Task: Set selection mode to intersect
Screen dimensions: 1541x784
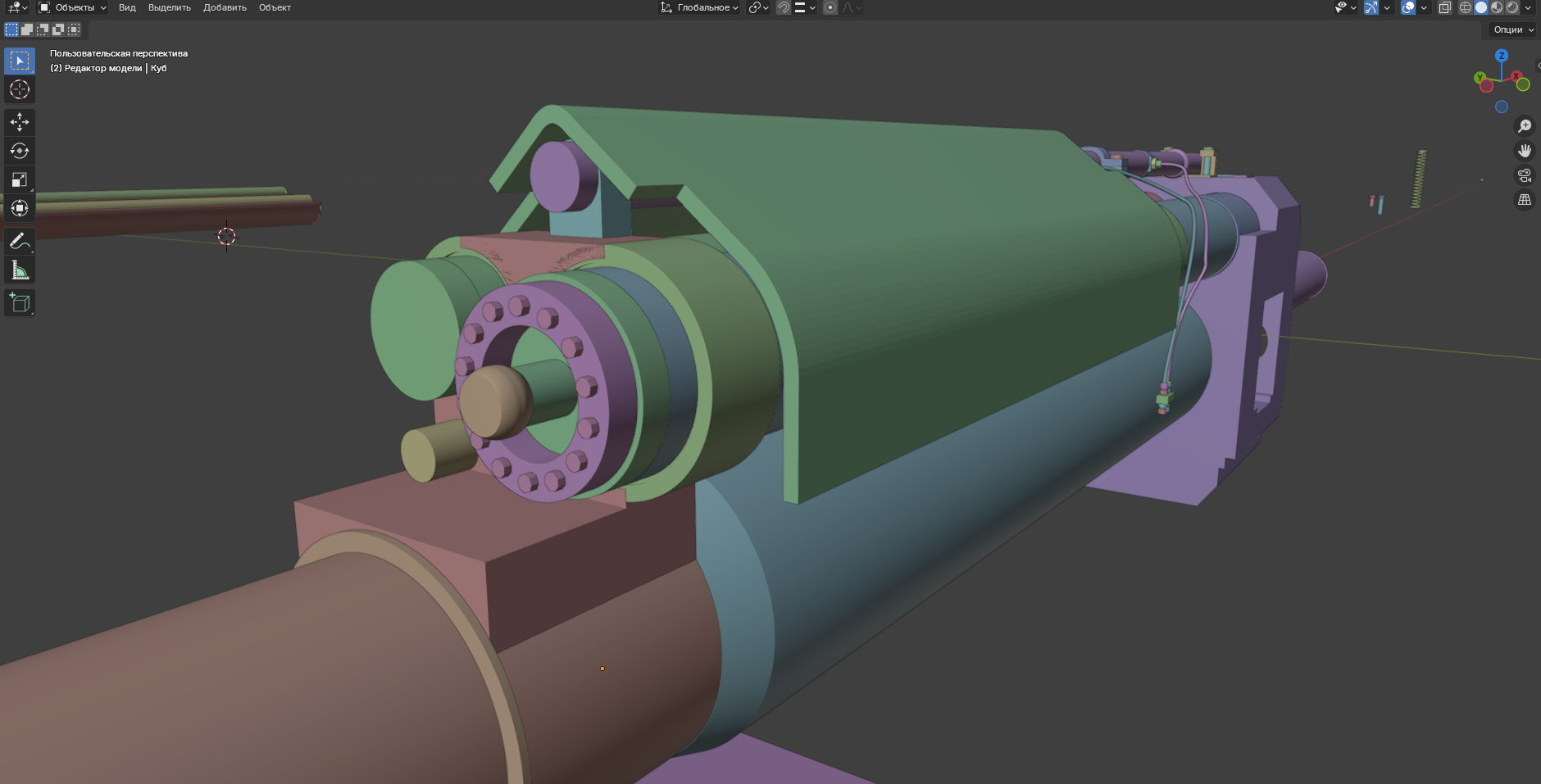Action: (74, 29)
